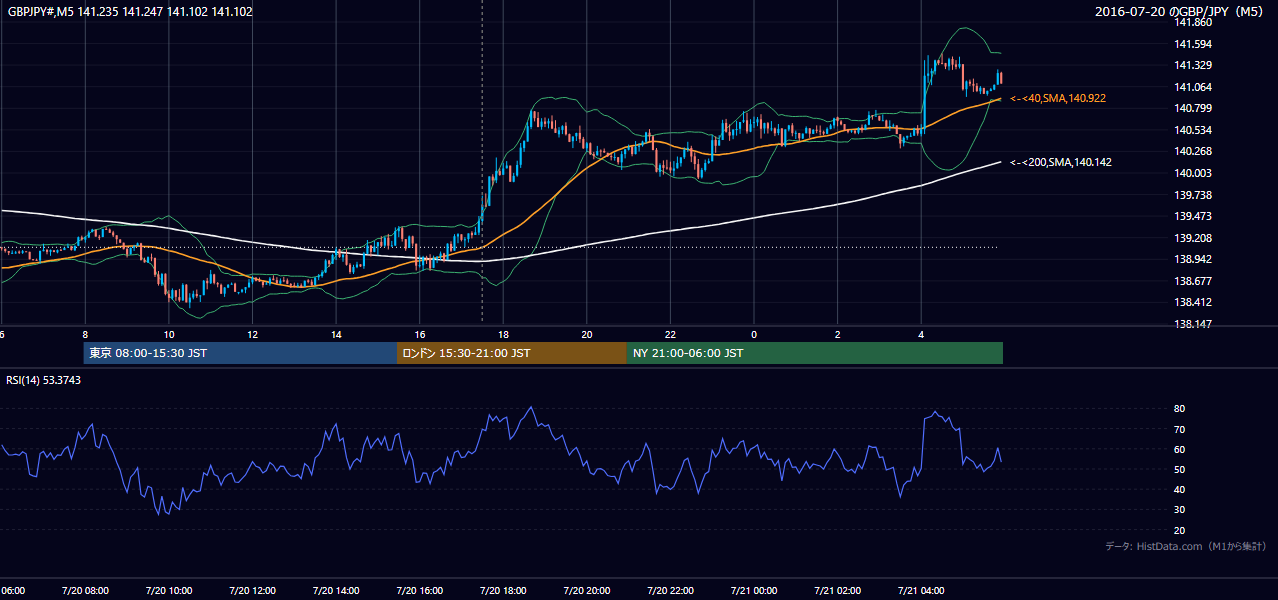Click price axis value 141.329
This screenshot has height=600, width=1278.
[1194, 65]
